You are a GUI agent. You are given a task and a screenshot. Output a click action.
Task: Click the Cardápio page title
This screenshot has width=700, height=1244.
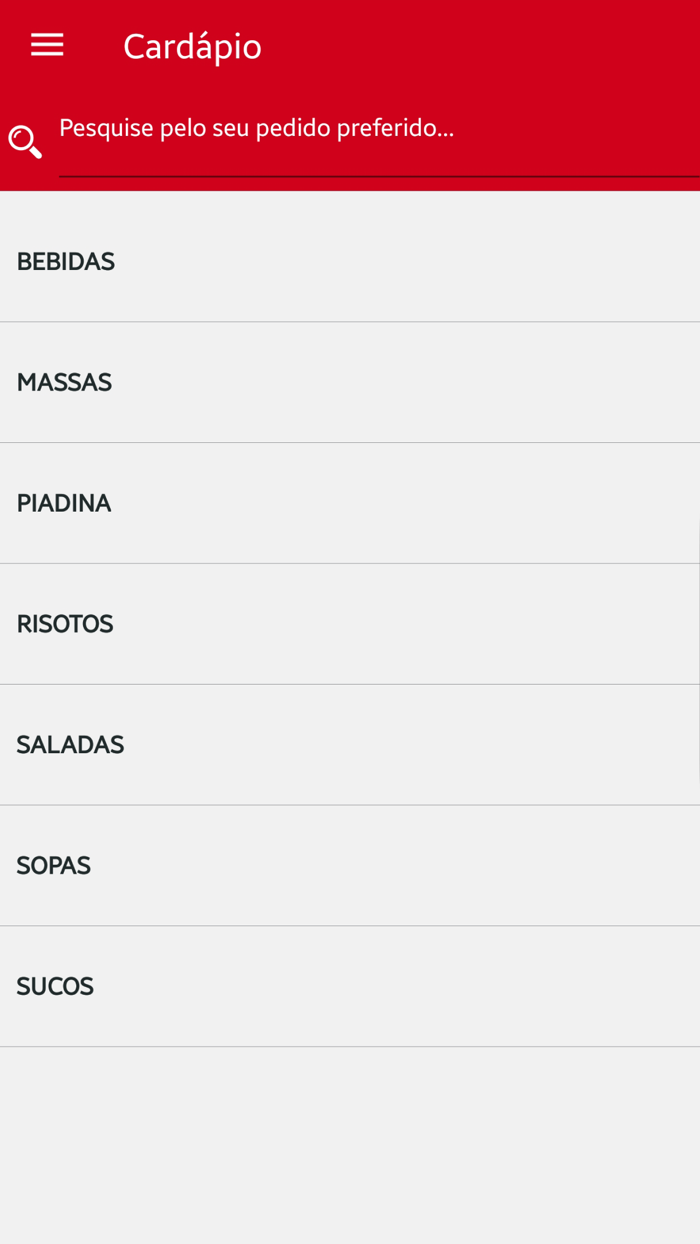point(192,47)
